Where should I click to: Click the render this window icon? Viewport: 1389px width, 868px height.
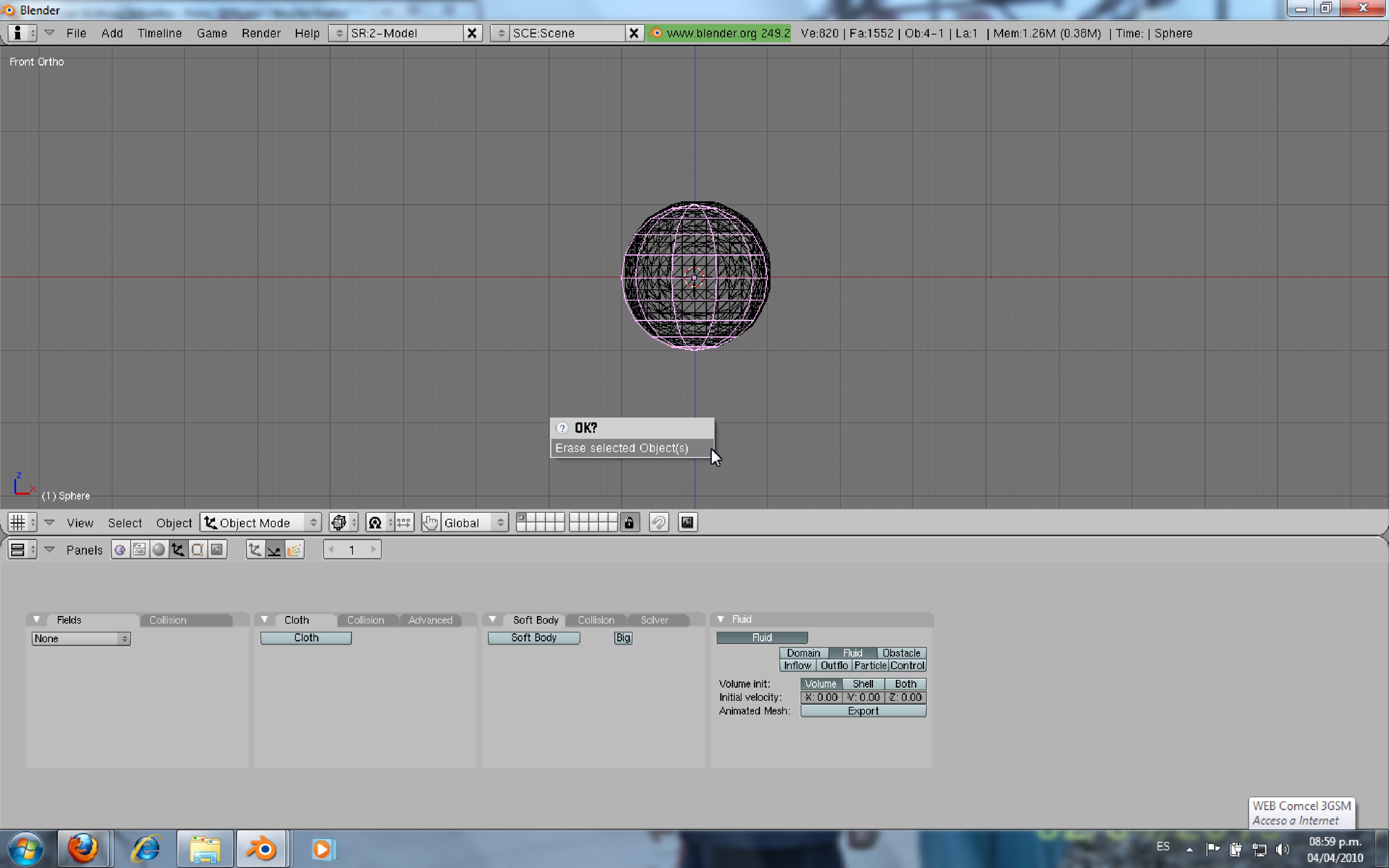tap(687, 522)
